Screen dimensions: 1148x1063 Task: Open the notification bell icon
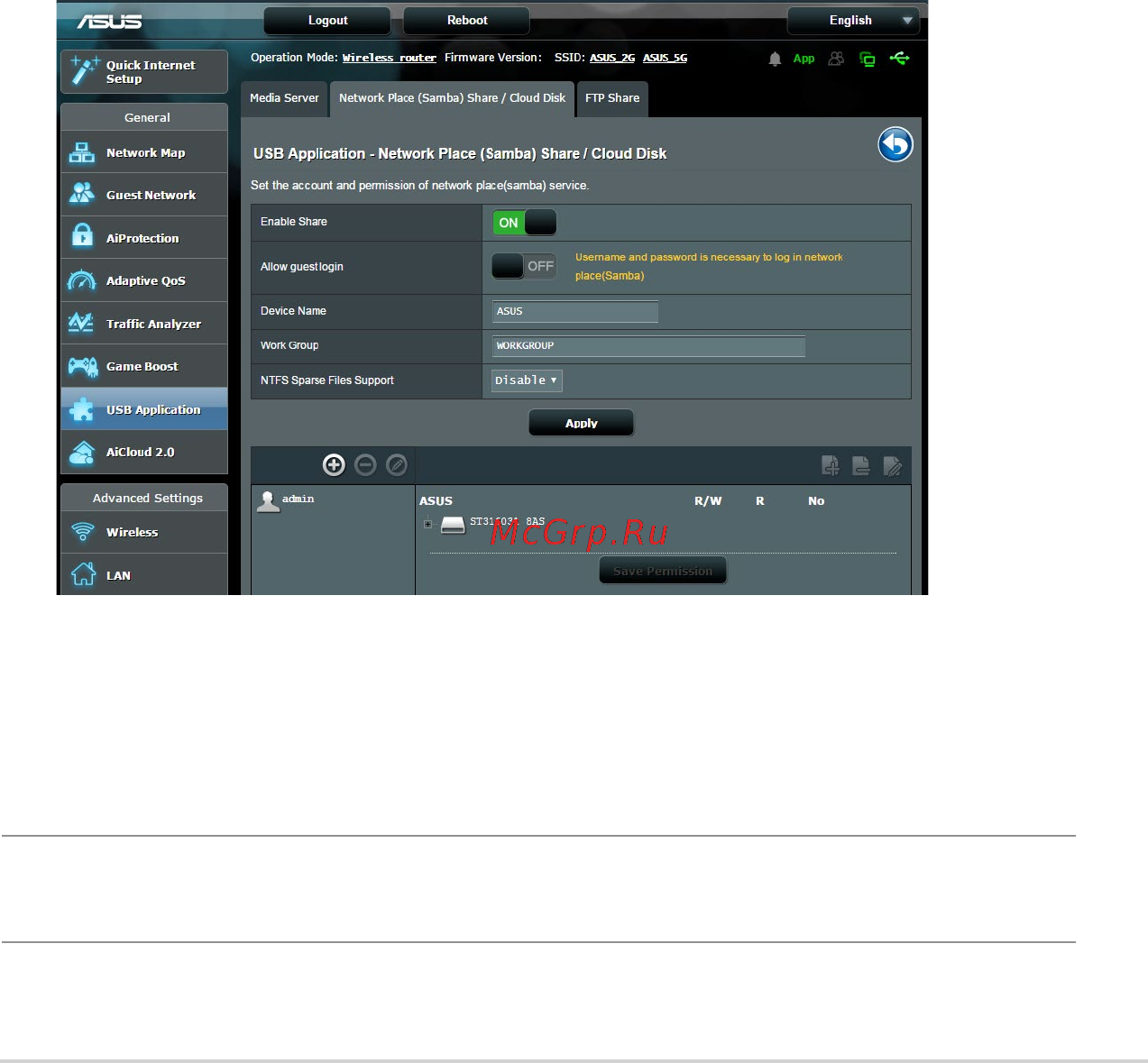coord(775,59)
